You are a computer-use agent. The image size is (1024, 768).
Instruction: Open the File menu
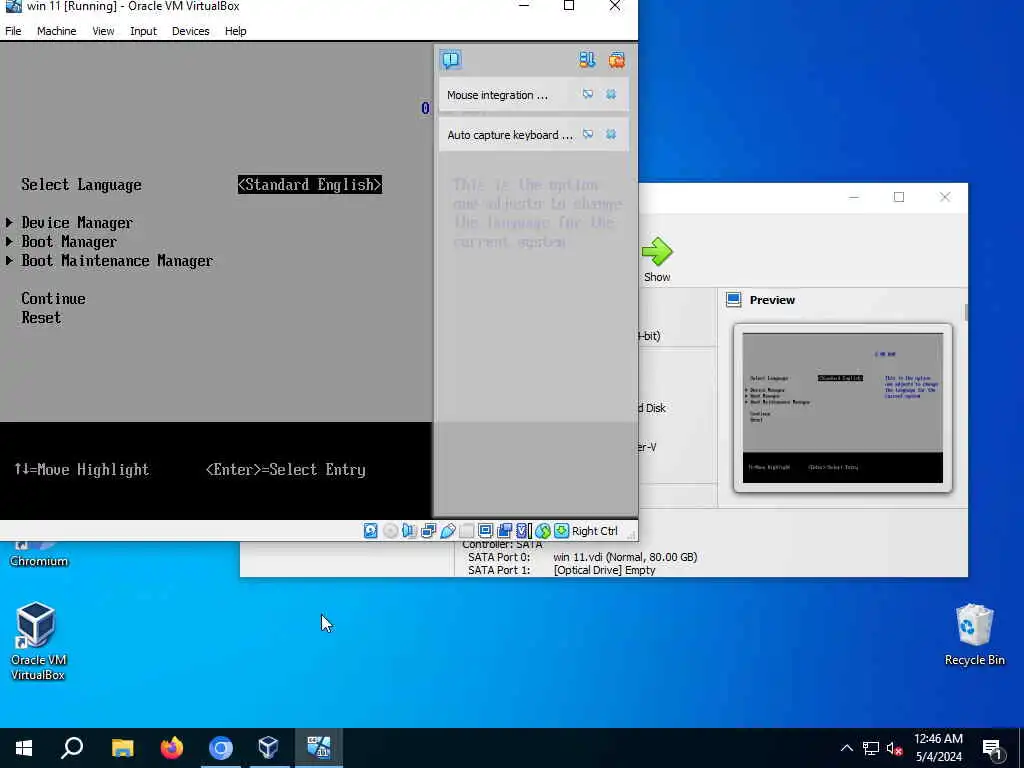click(13, 31)
